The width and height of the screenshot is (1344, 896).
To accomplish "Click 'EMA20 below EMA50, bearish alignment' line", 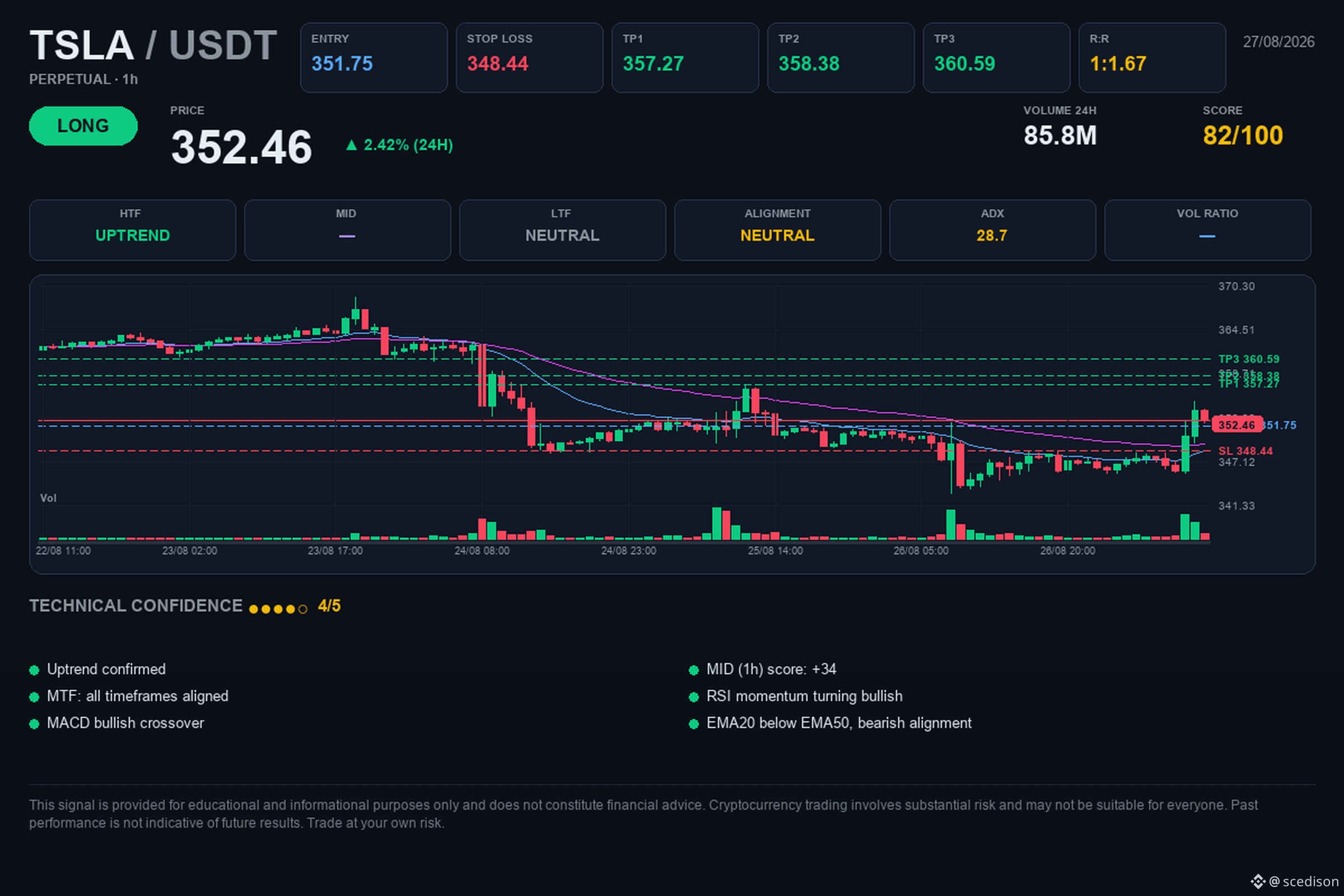I will pos(839,723).
